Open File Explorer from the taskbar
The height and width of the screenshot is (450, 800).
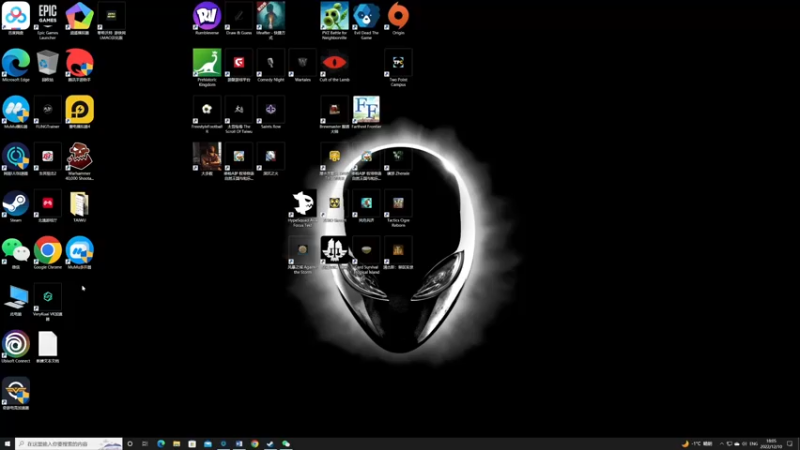coord(177,444)
